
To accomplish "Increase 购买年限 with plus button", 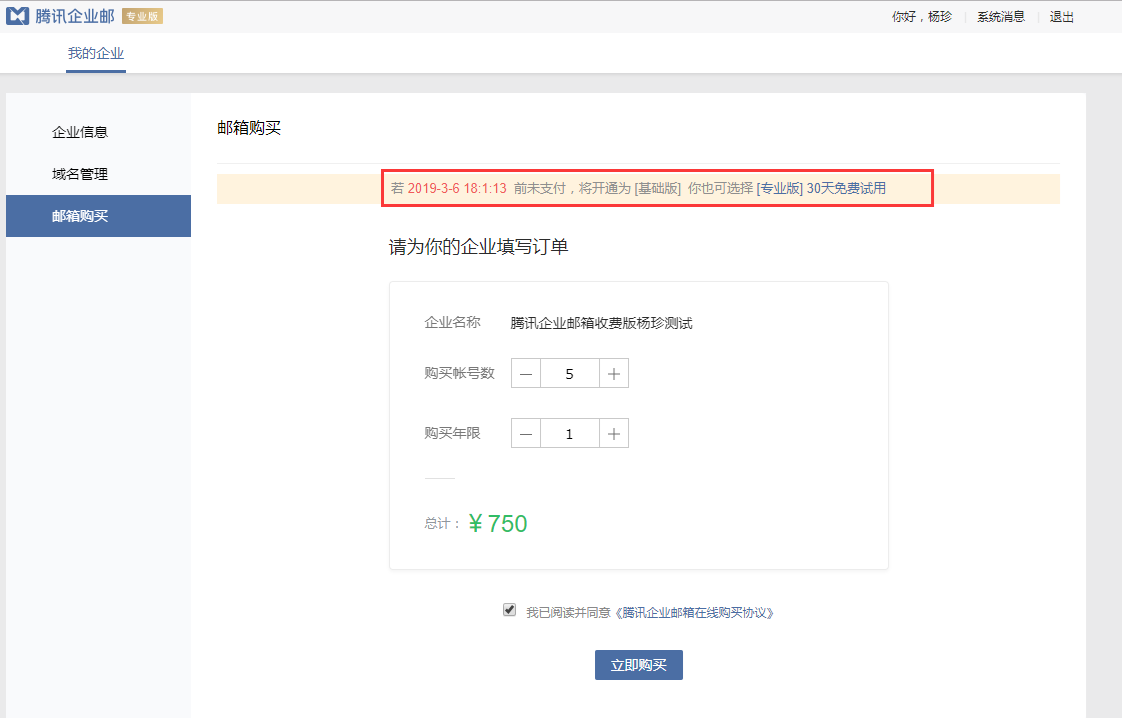I will pos(614,434).
